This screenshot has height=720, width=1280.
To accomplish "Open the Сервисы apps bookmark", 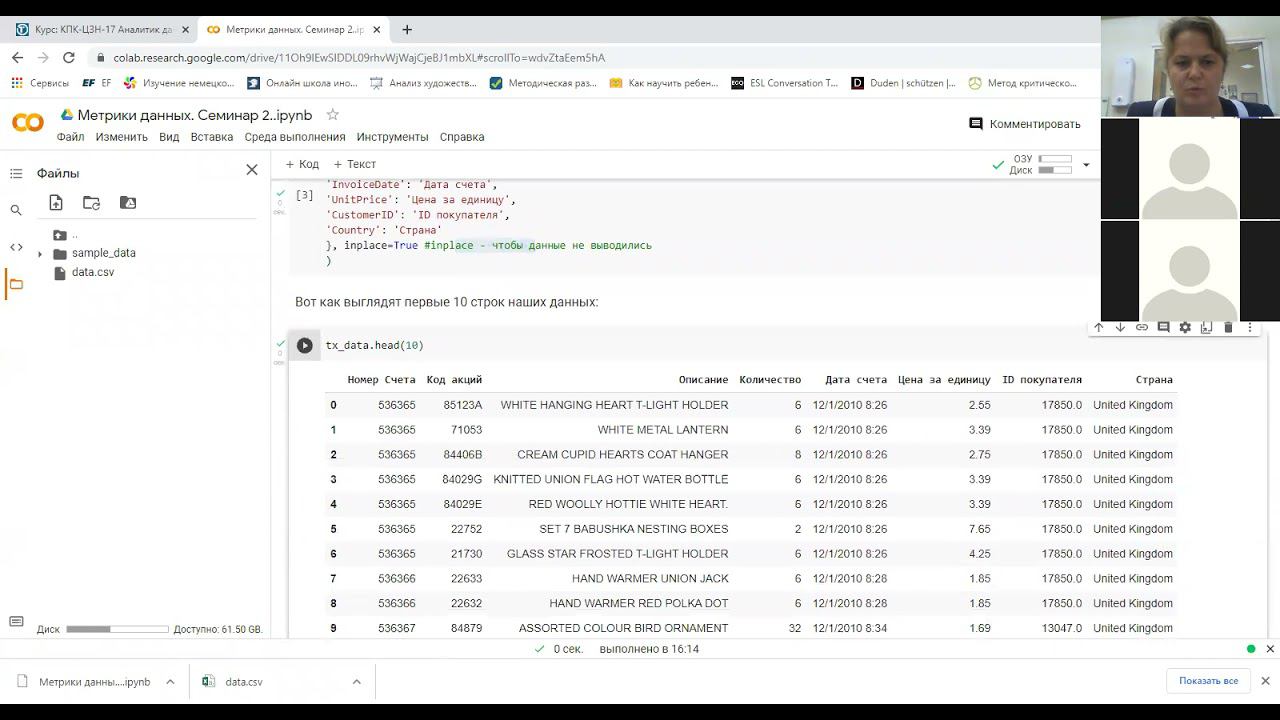I will click(x=40, y=83).
